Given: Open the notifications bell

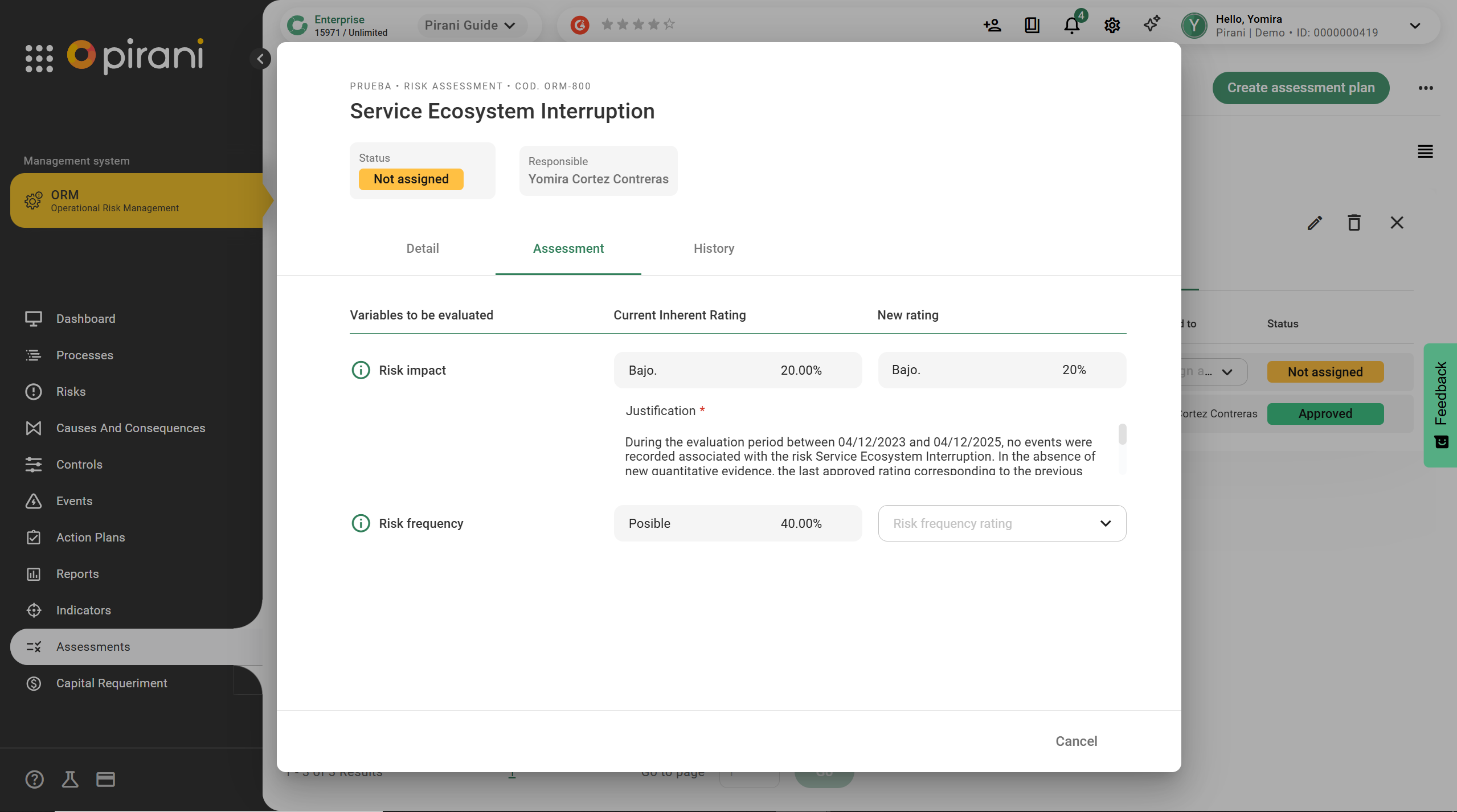Looking at the screenshot, I should (x=1071, y=26).
